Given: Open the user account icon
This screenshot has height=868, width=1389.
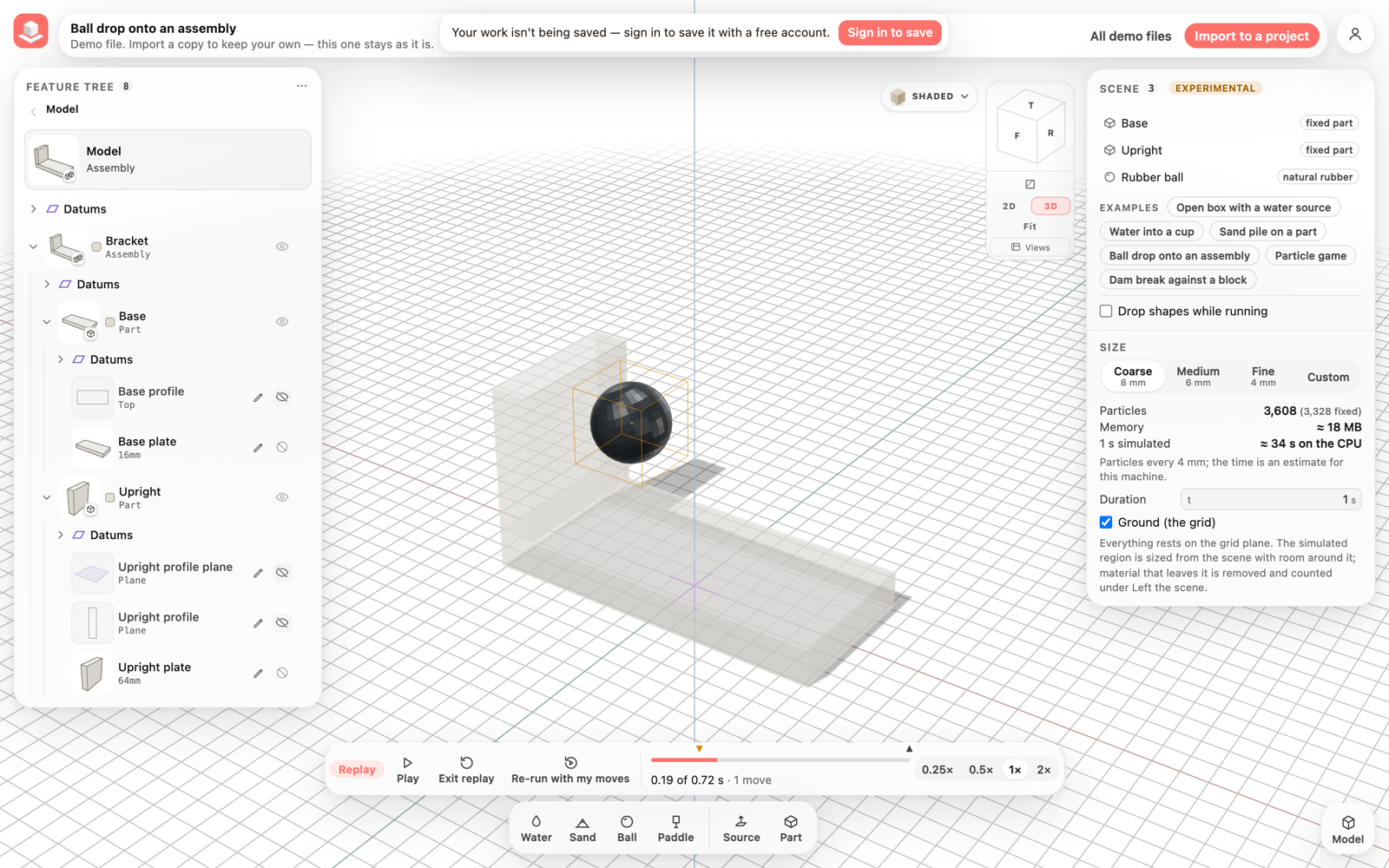Looking at the screenshot, I should (x=1354, y=35).
